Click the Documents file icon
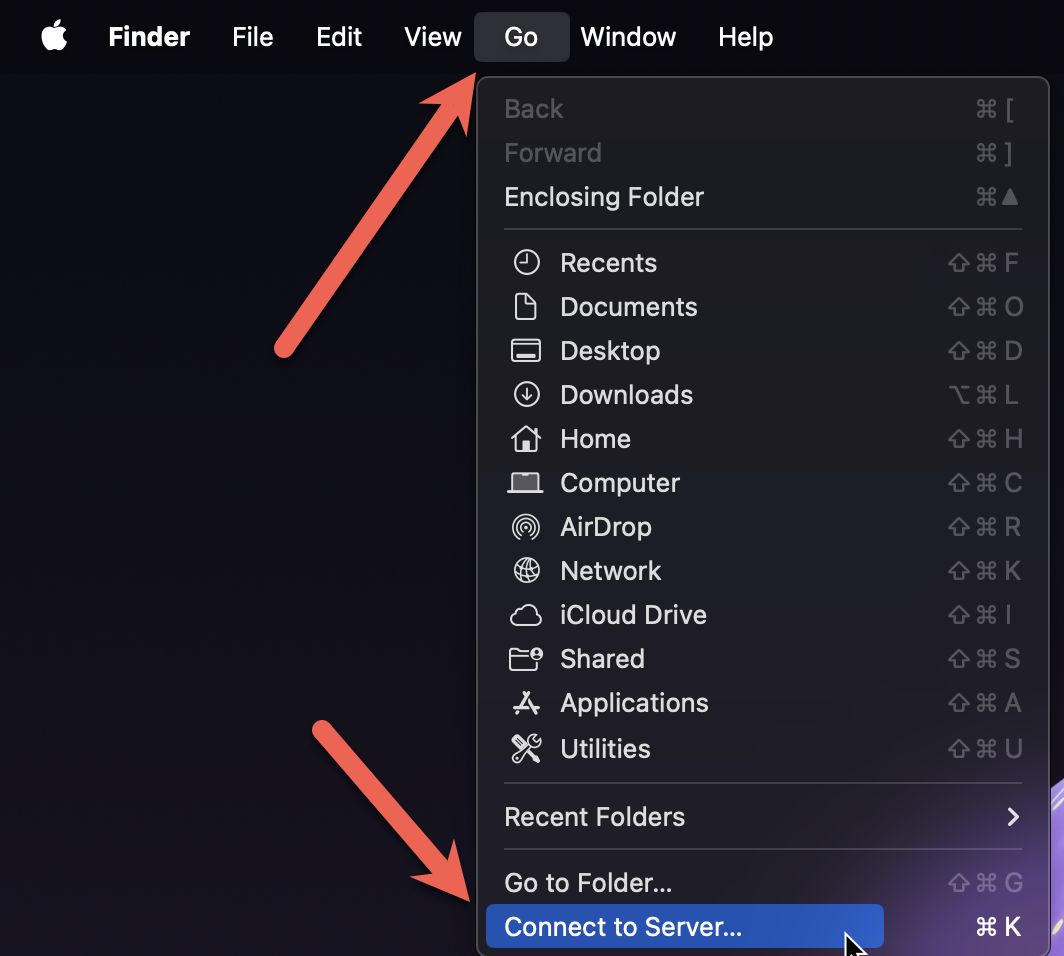The height and width of the screenshot is (956, 1064). point(528,306)
